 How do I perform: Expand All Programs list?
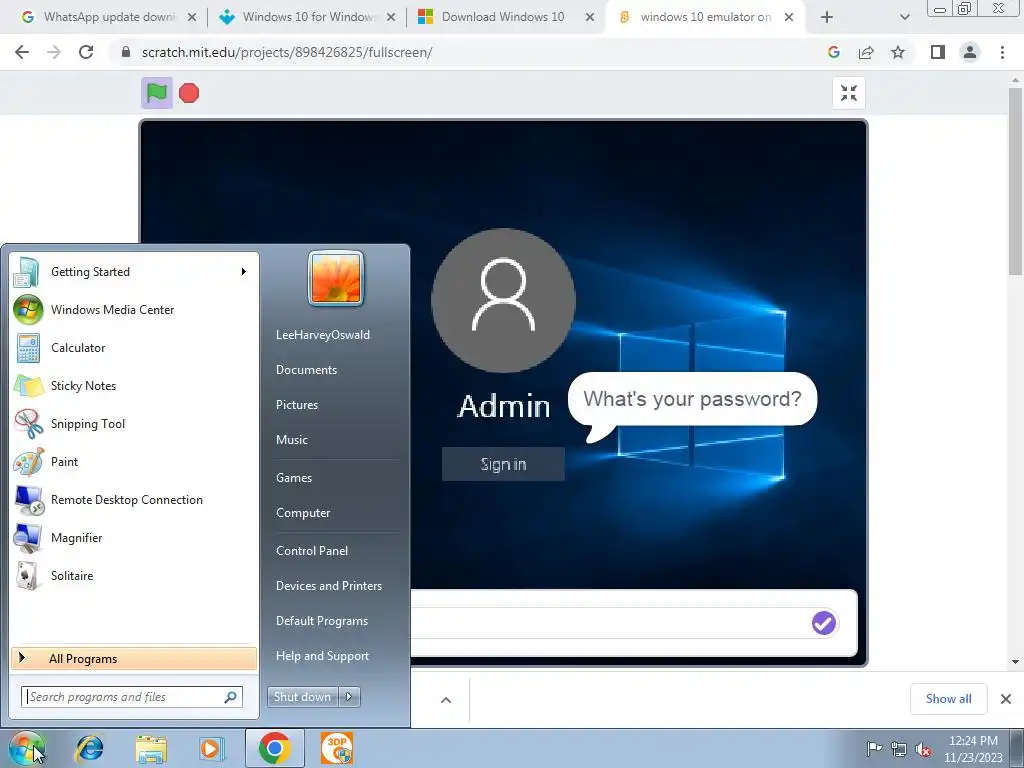point(135,658)
